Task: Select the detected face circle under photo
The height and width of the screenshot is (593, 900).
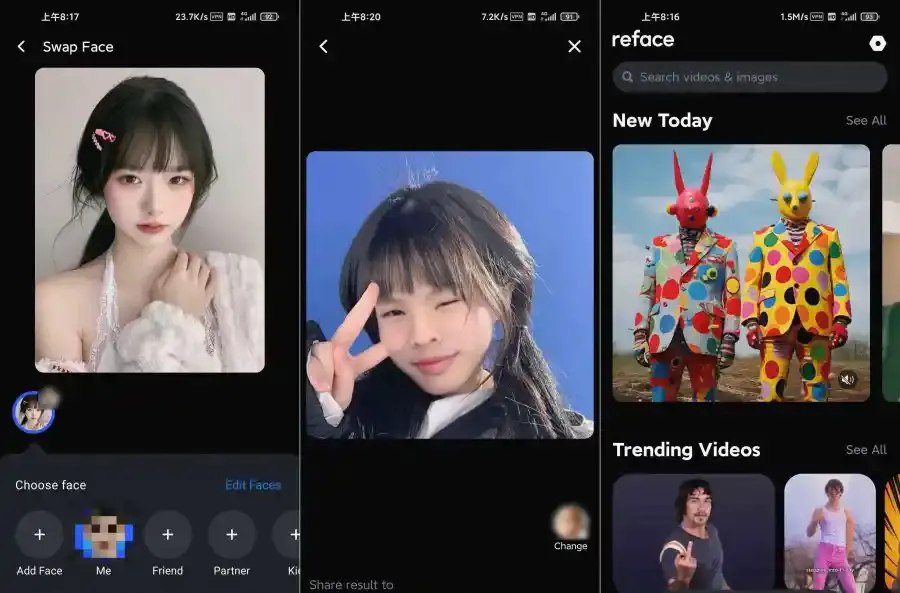Action: click(33, 411)
